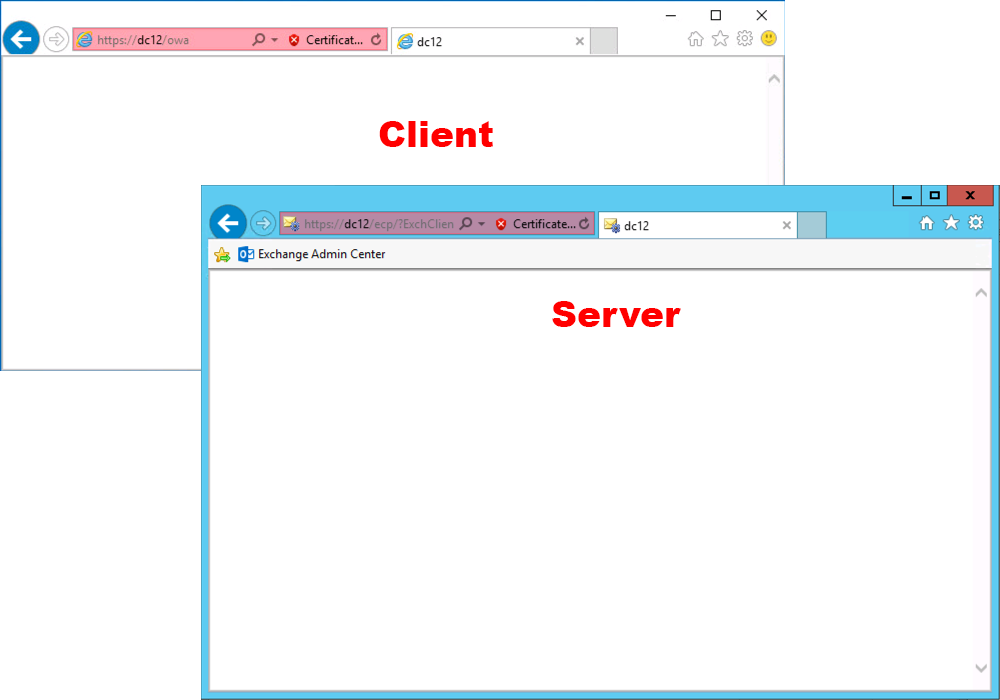Image resolution: width=1000 pixels, height=700 pixels.
Task: Open Tools gear in Server window
Action: (x=976, y=222)
